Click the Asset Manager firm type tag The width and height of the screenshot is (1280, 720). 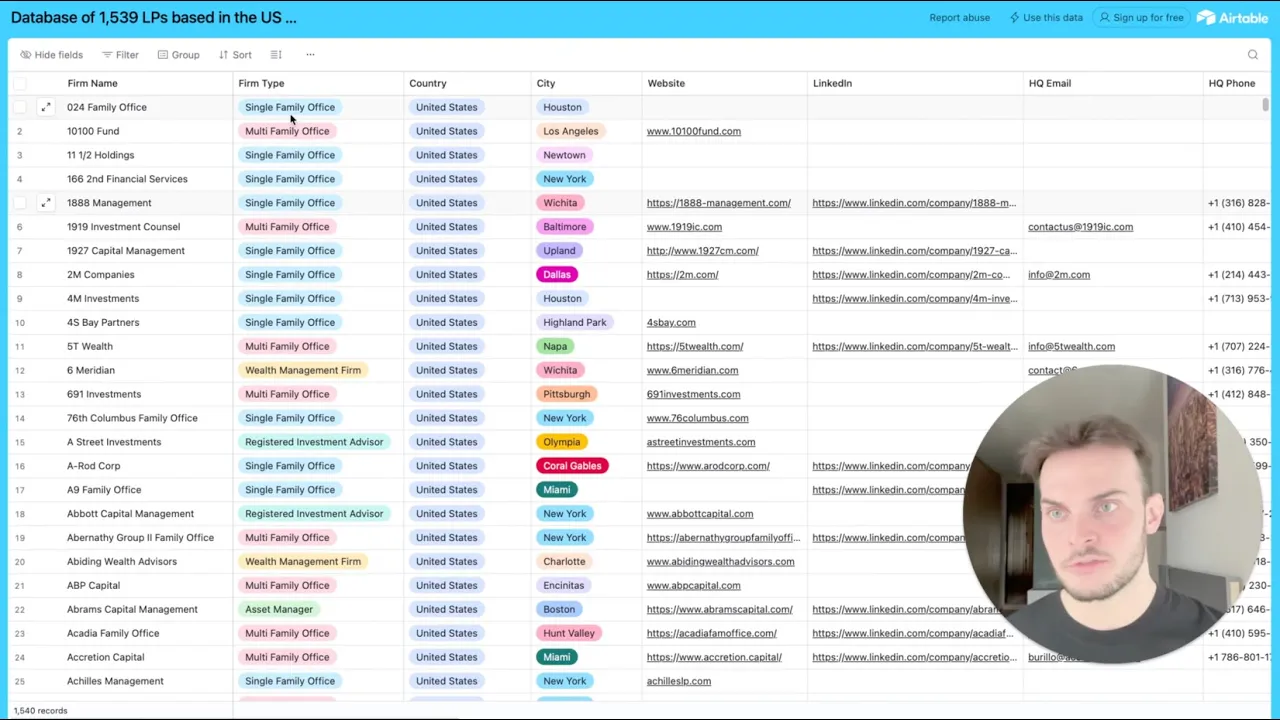279,610
